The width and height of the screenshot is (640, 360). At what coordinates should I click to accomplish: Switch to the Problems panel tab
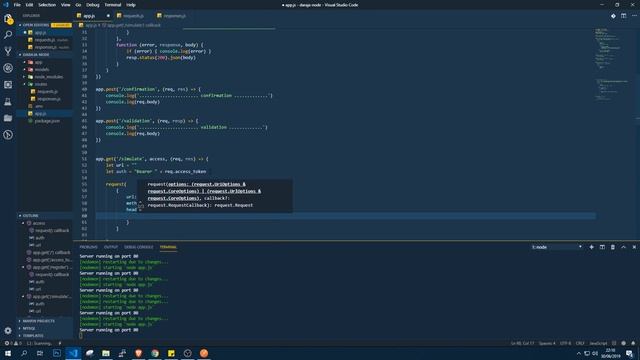(x=89, y=247)
